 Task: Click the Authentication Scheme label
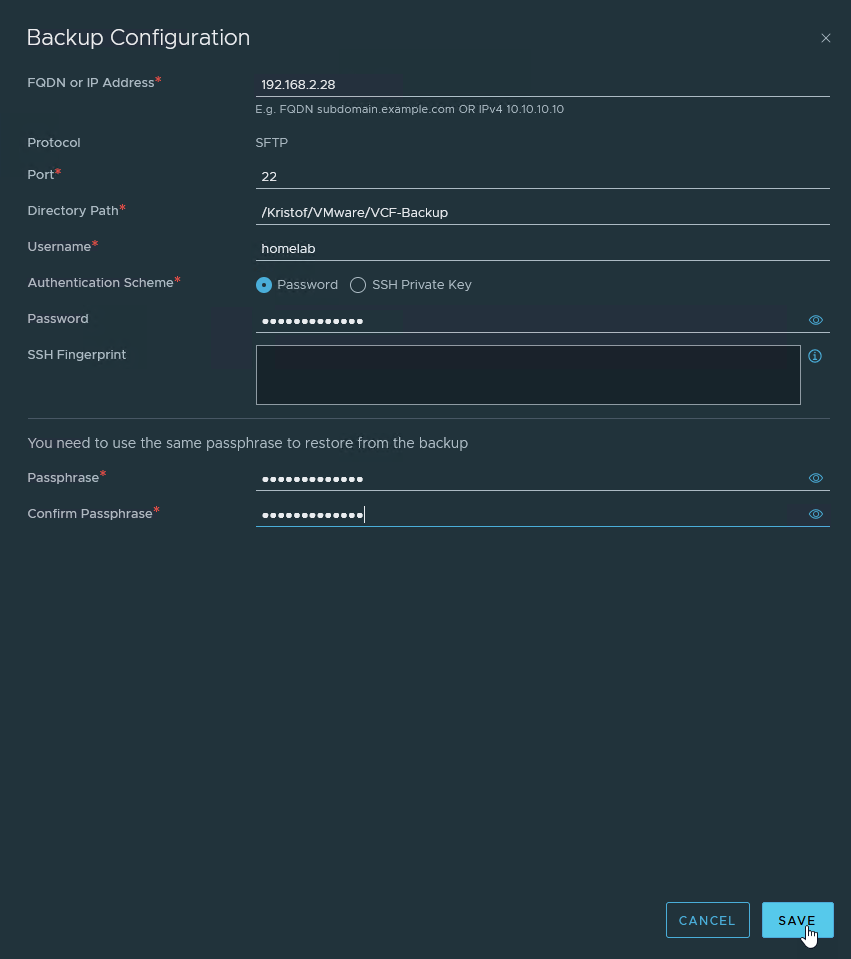100,283
